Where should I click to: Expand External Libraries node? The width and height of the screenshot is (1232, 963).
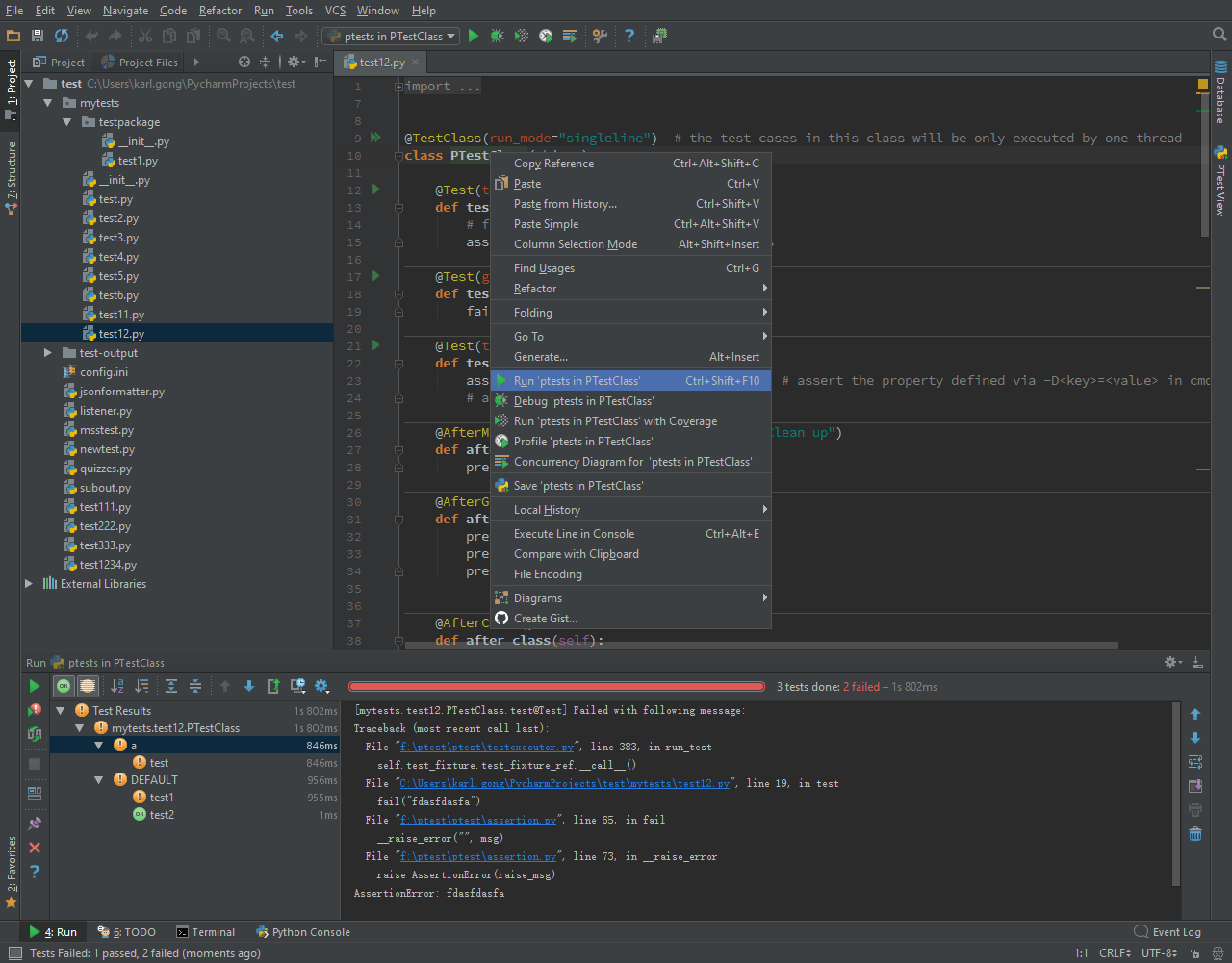click(29, 584)
